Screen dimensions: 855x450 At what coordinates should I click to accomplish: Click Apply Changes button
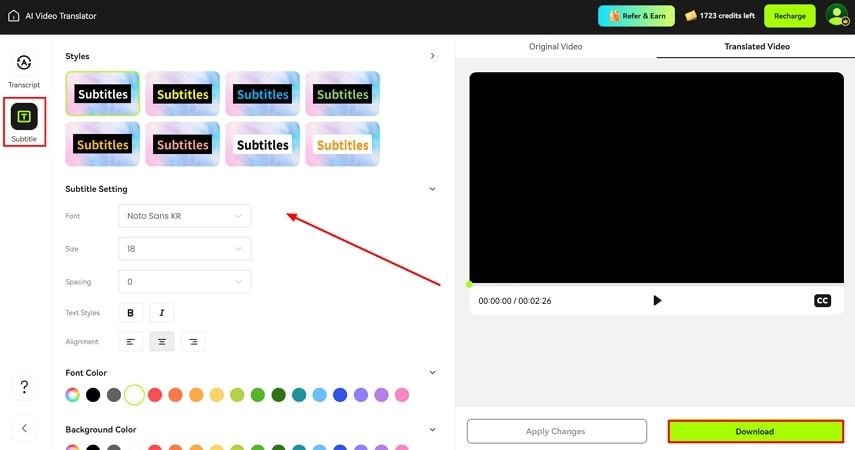(x=557, y=431)
